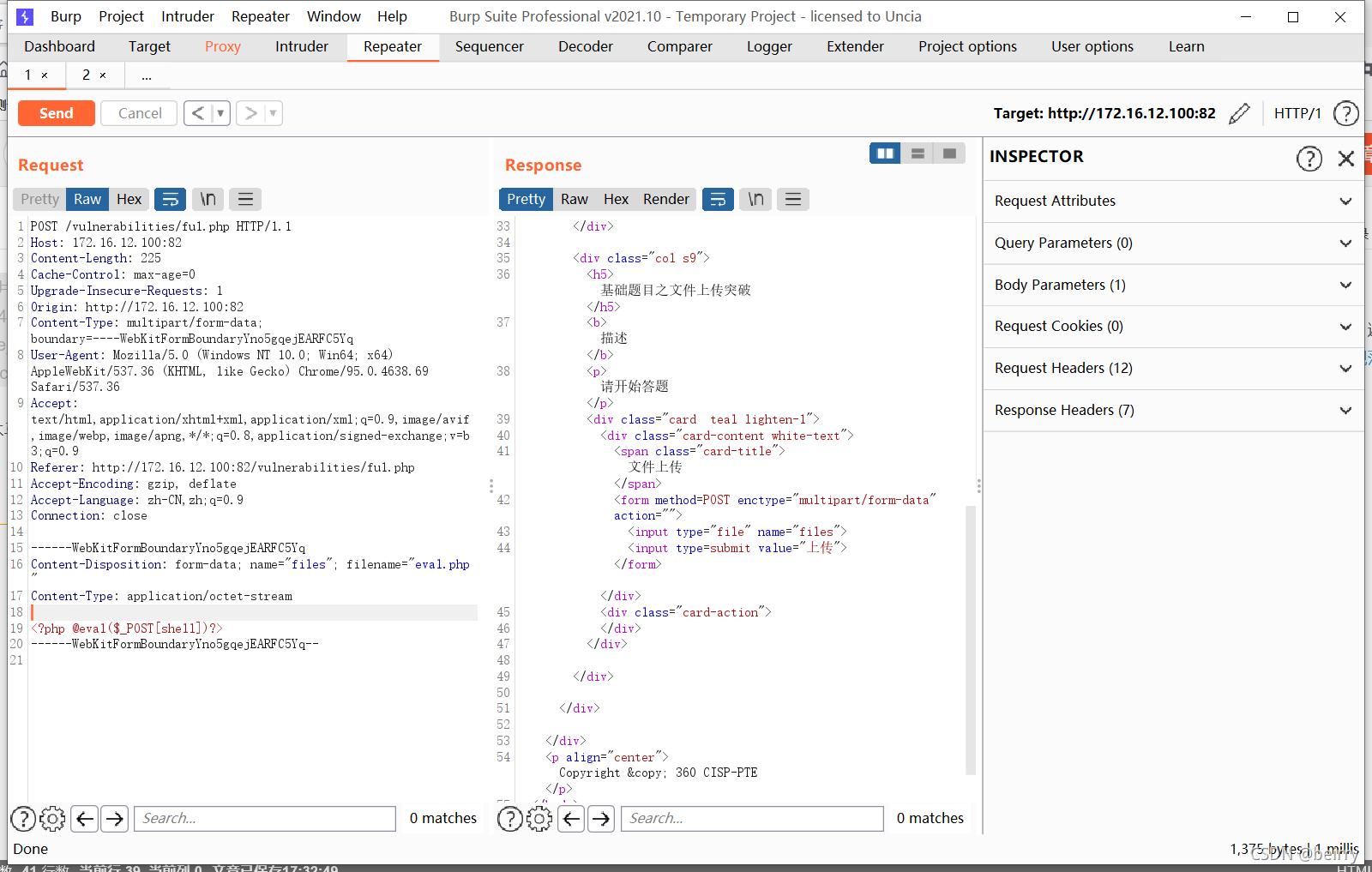Open the Project options tab
The height and width of the screenshot is (872, 1372).
click(x=967, y=46)
